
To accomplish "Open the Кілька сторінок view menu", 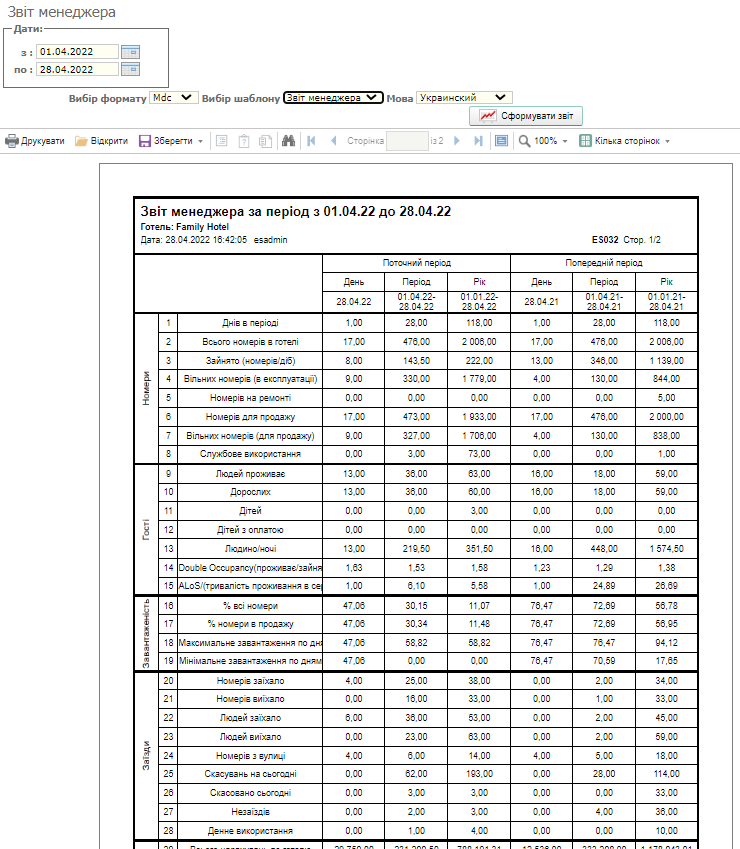I will [625, 141].
